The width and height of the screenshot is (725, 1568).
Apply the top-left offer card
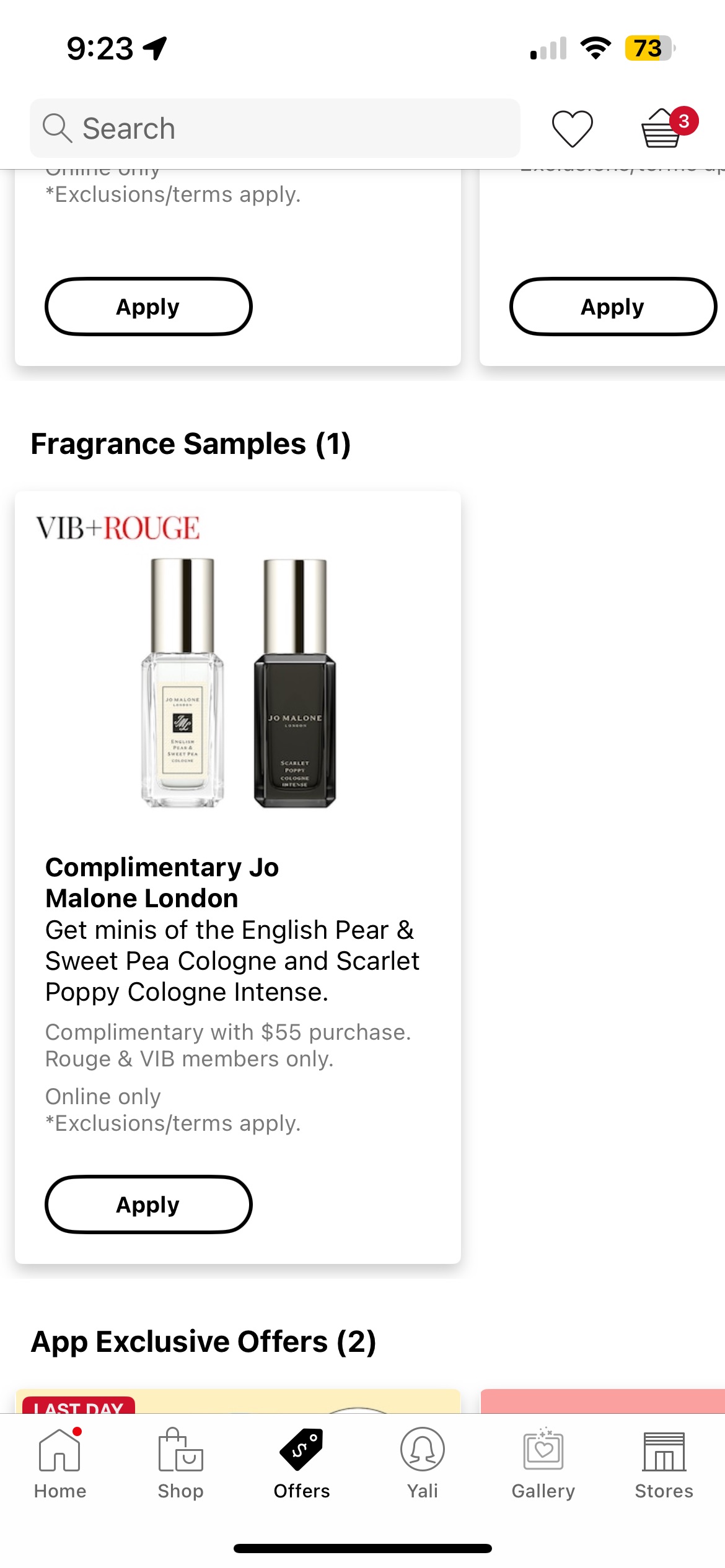[149, 307]
